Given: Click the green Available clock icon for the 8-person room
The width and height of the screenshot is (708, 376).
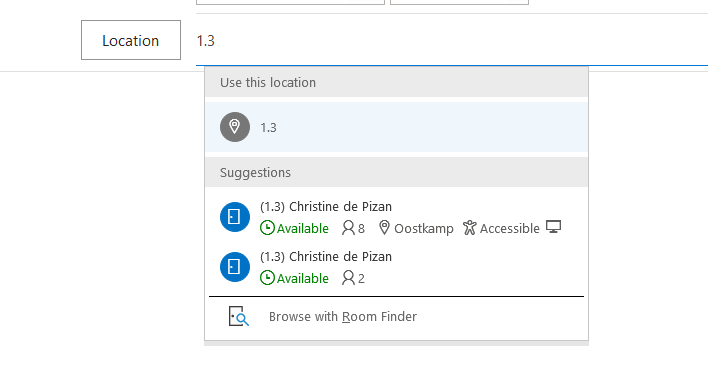Looking at the screenshot, I should tap(267, 228).
